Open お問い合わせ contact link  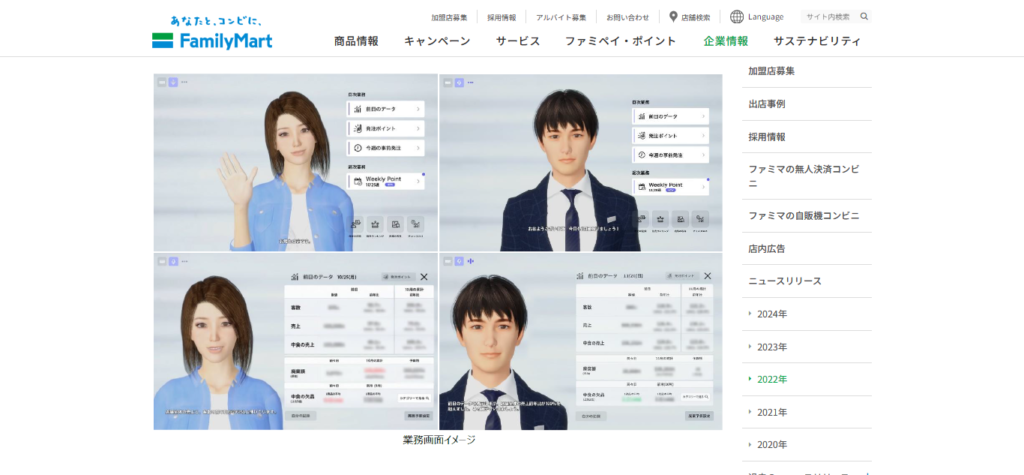[x=627, y=17]
